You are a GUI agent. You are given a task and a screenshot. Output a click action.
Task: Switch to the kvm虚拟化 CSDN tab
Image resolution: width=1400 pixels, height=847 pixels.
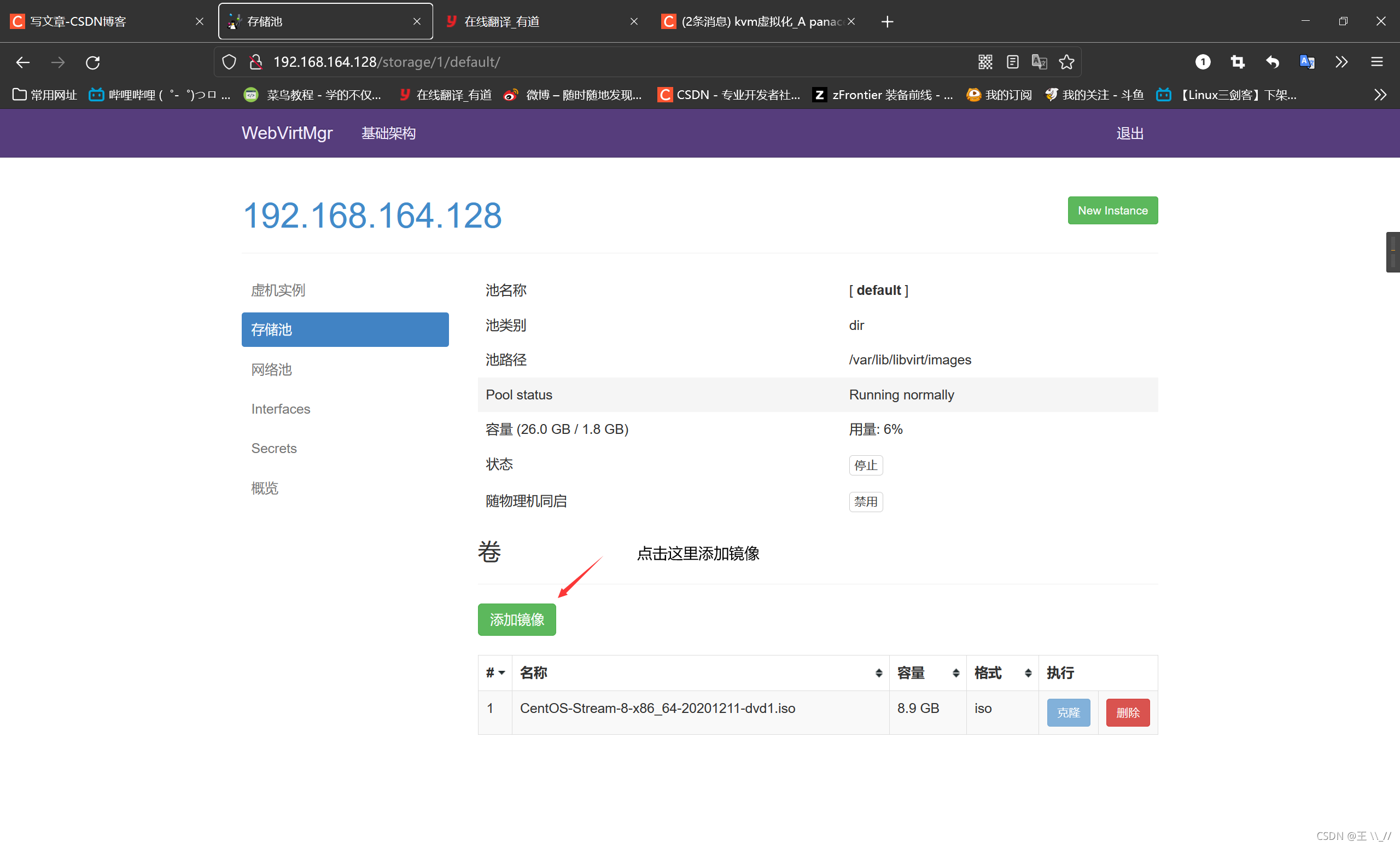click(x=759, y=21)
